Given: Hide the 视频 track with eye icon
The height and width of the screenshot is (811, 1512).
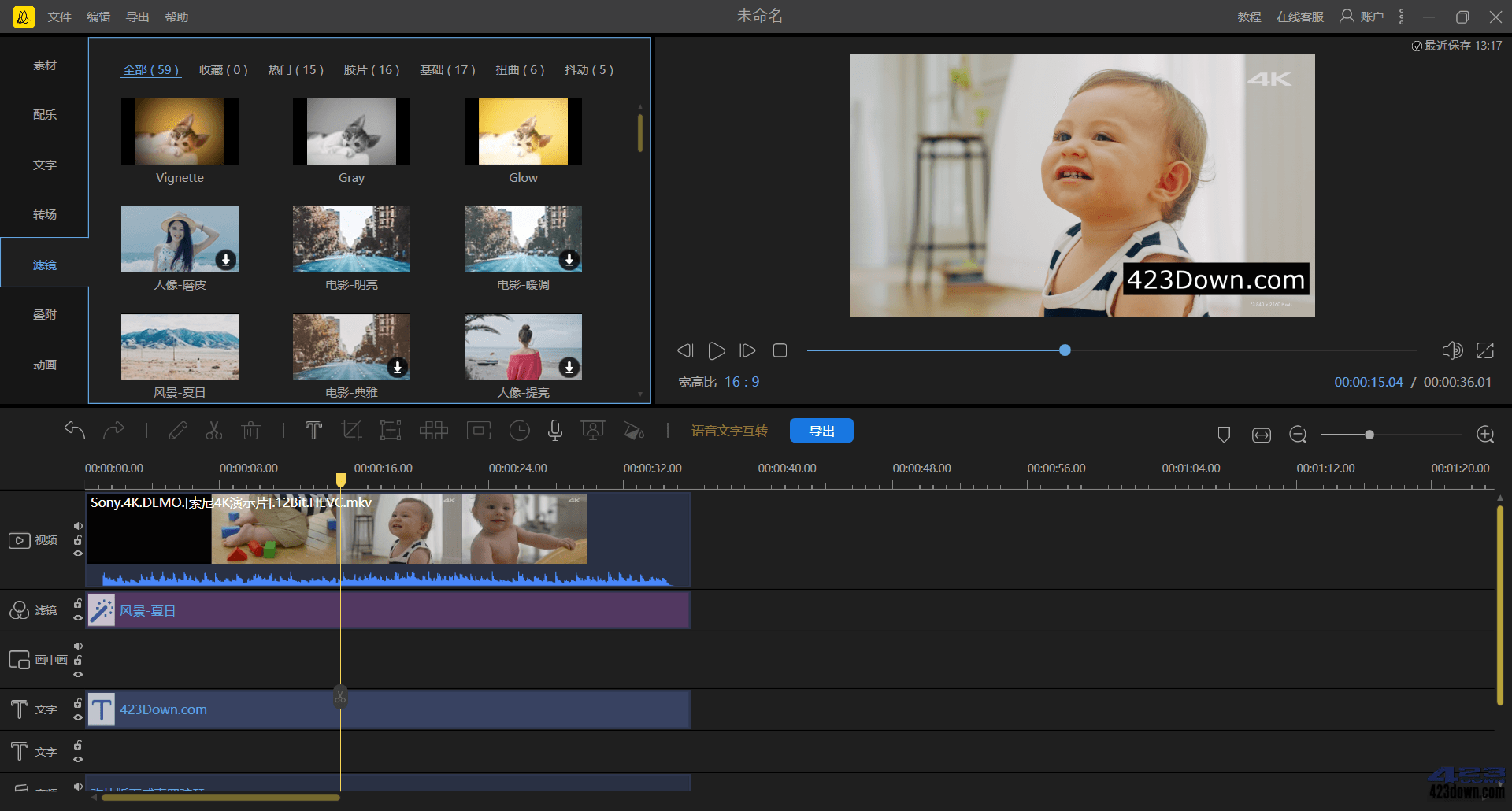Looking at the screenshot, I should tap(78, 554).
